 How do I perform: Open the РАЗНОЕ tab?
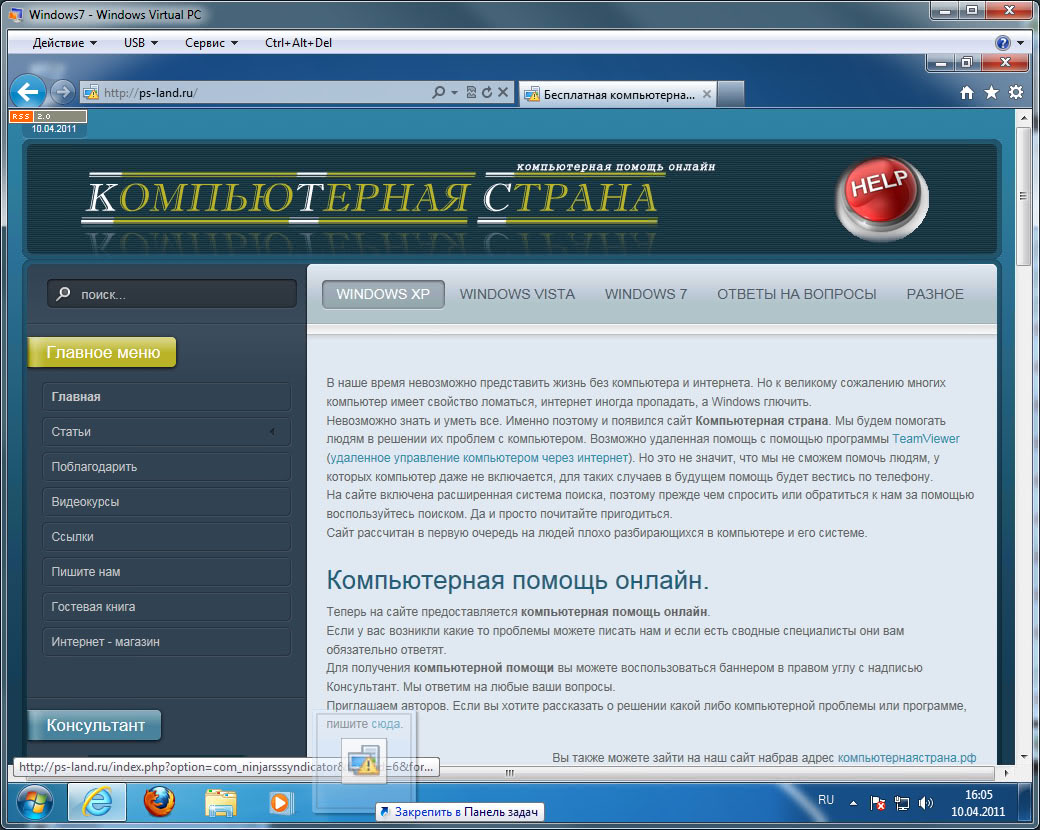[x=935, y=294]
